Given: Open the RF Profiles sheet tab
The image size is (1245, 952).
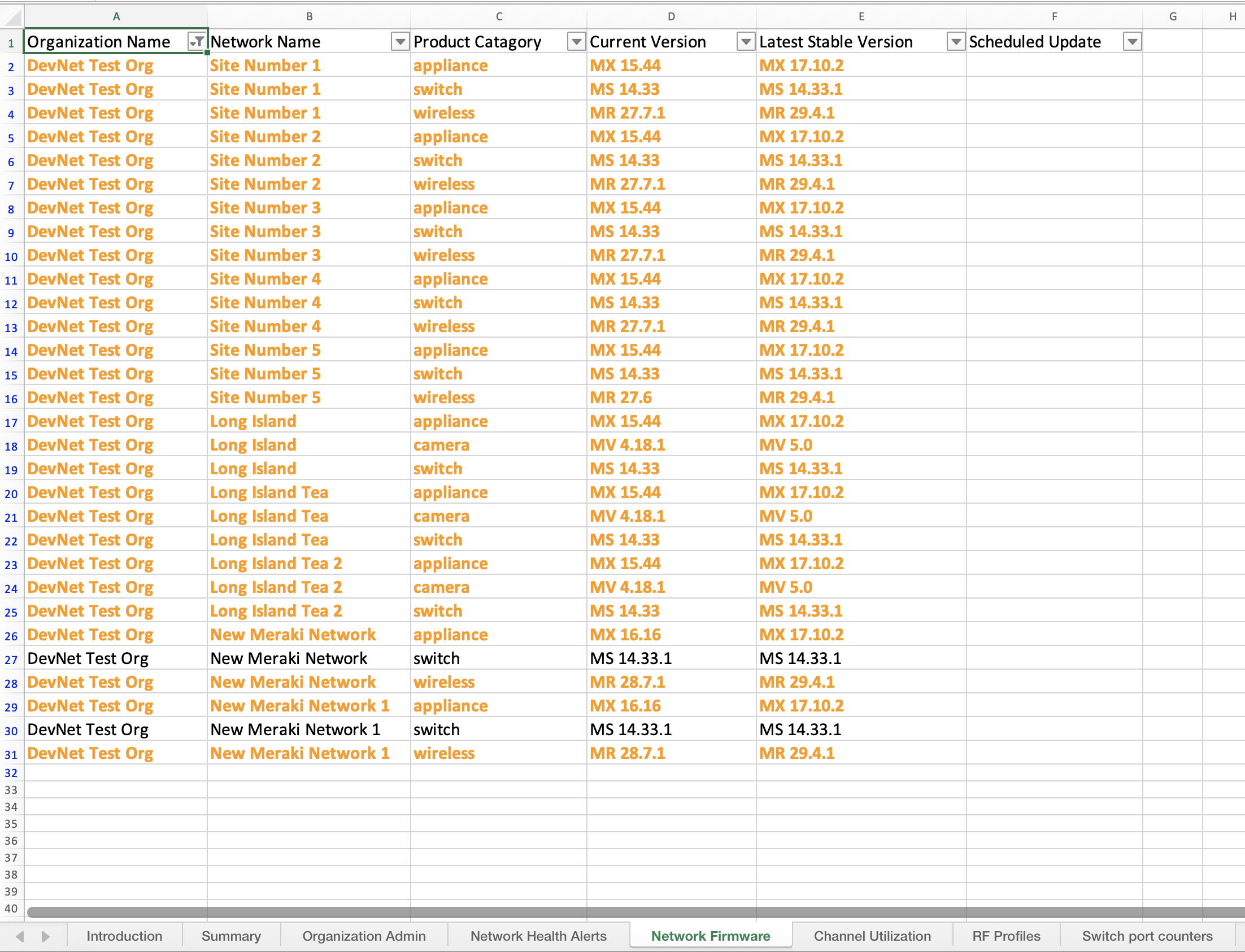Looking at the screenshot, I should coord(1005,936).
